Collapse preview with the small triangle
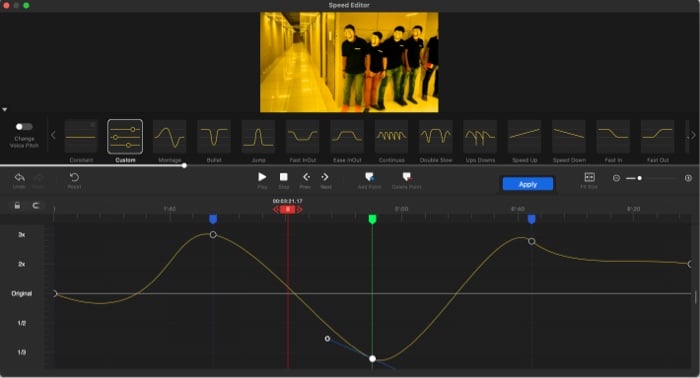Viewport: 700px width, 378px height. [4, 109]
